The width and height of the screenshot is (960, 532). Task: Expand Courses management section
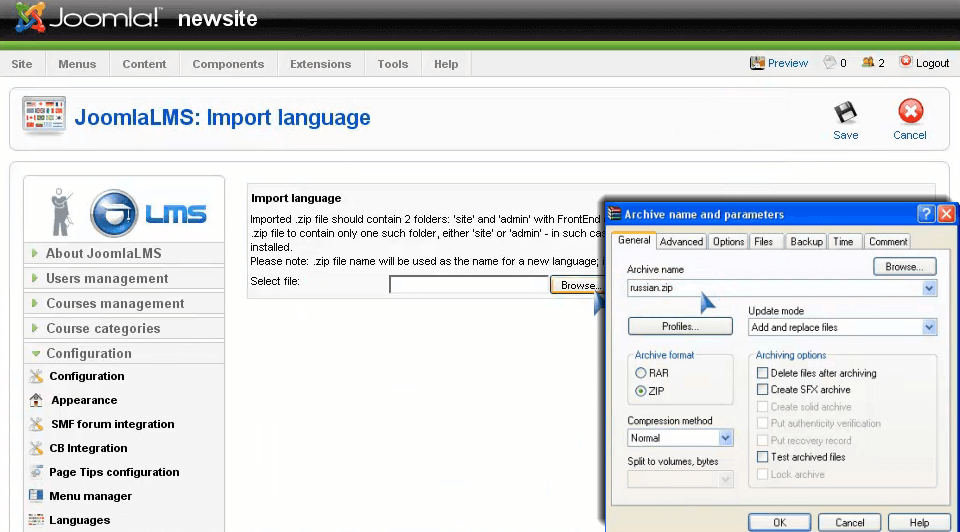(124, 304)
